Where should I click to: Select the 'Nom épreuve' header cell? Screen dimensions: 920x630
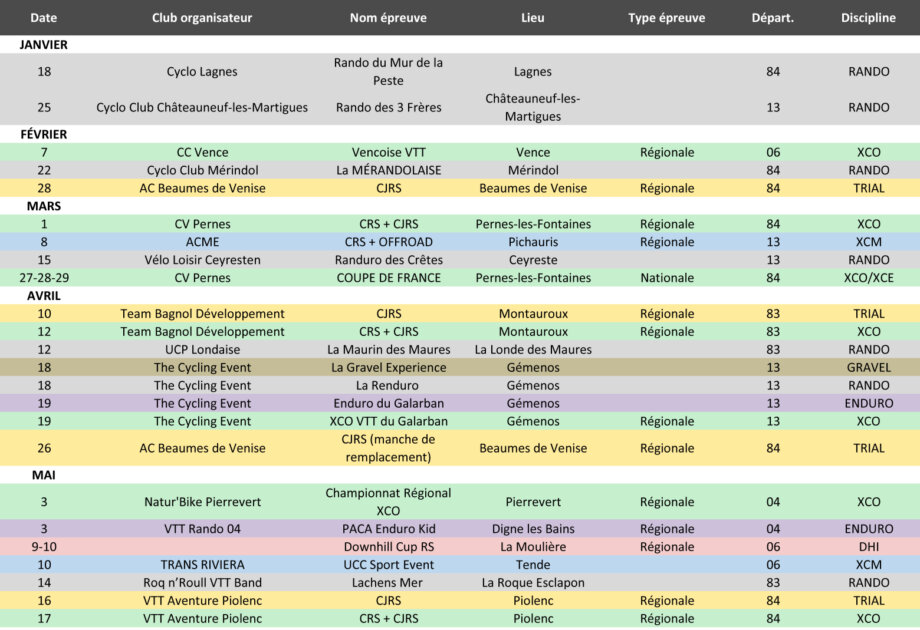388,18
